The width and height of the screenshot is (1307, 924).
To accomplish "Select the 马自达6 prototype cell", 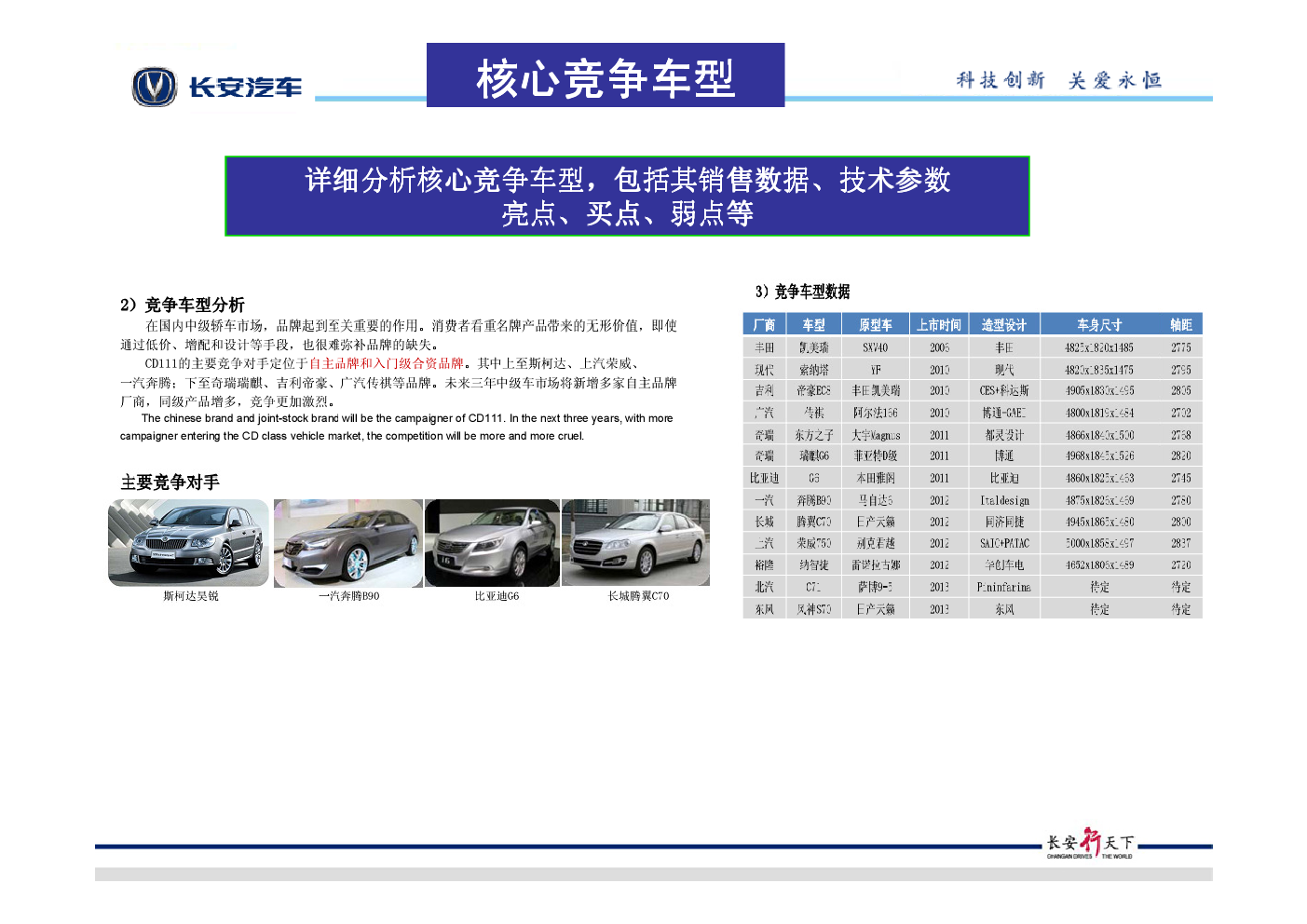I will tap(876, 500).
